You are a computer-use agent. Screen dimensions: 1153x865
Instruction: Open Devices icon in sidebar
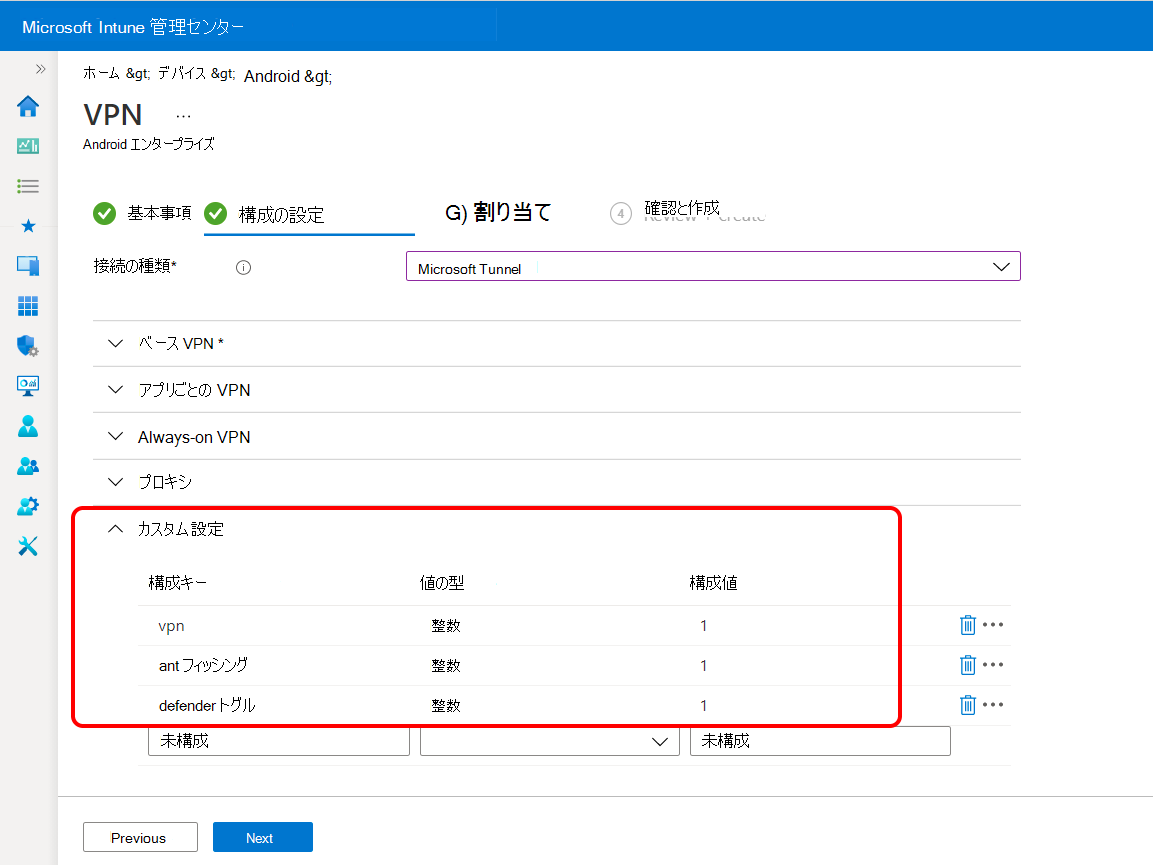[28, 266]
